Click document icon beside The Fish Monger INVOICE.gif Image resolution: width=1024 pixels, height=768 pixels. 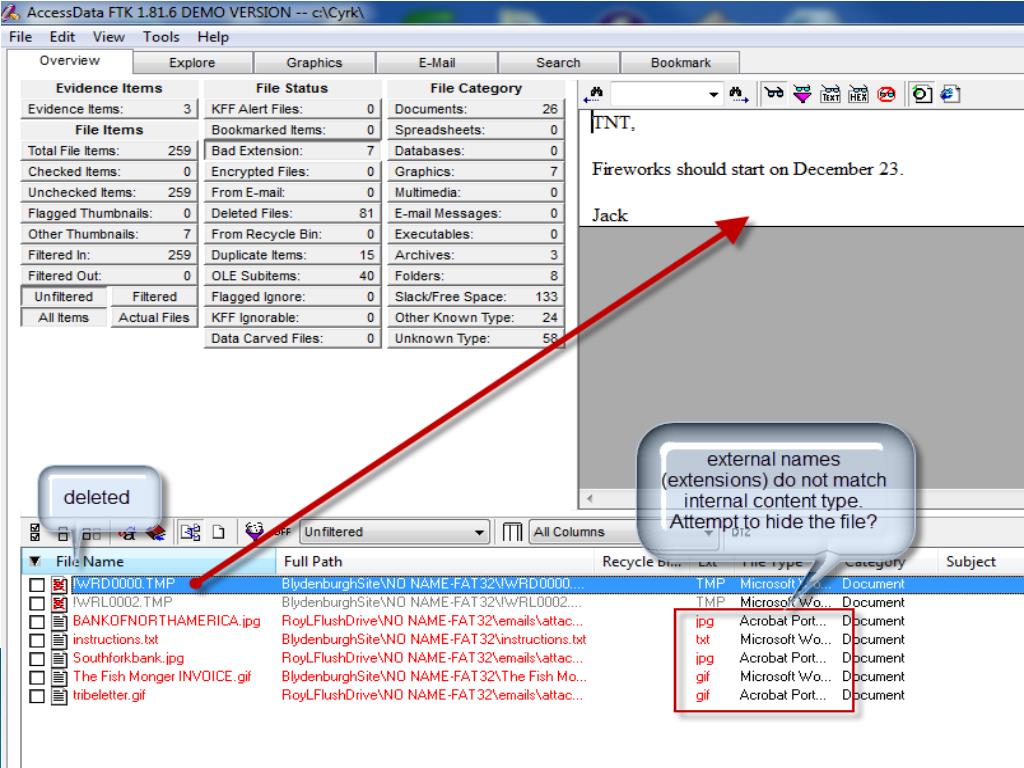[x=59, y=677]
